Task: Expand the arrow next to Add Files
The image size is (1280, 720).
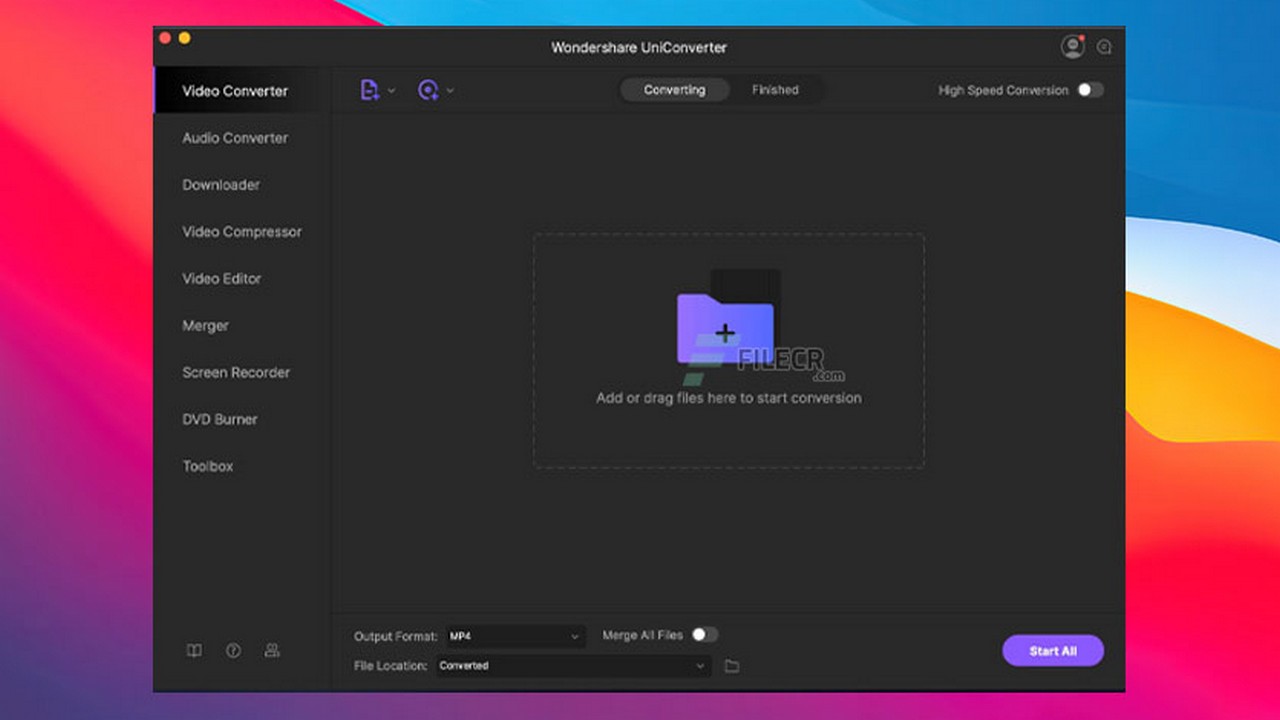Action: coord(392,91)
